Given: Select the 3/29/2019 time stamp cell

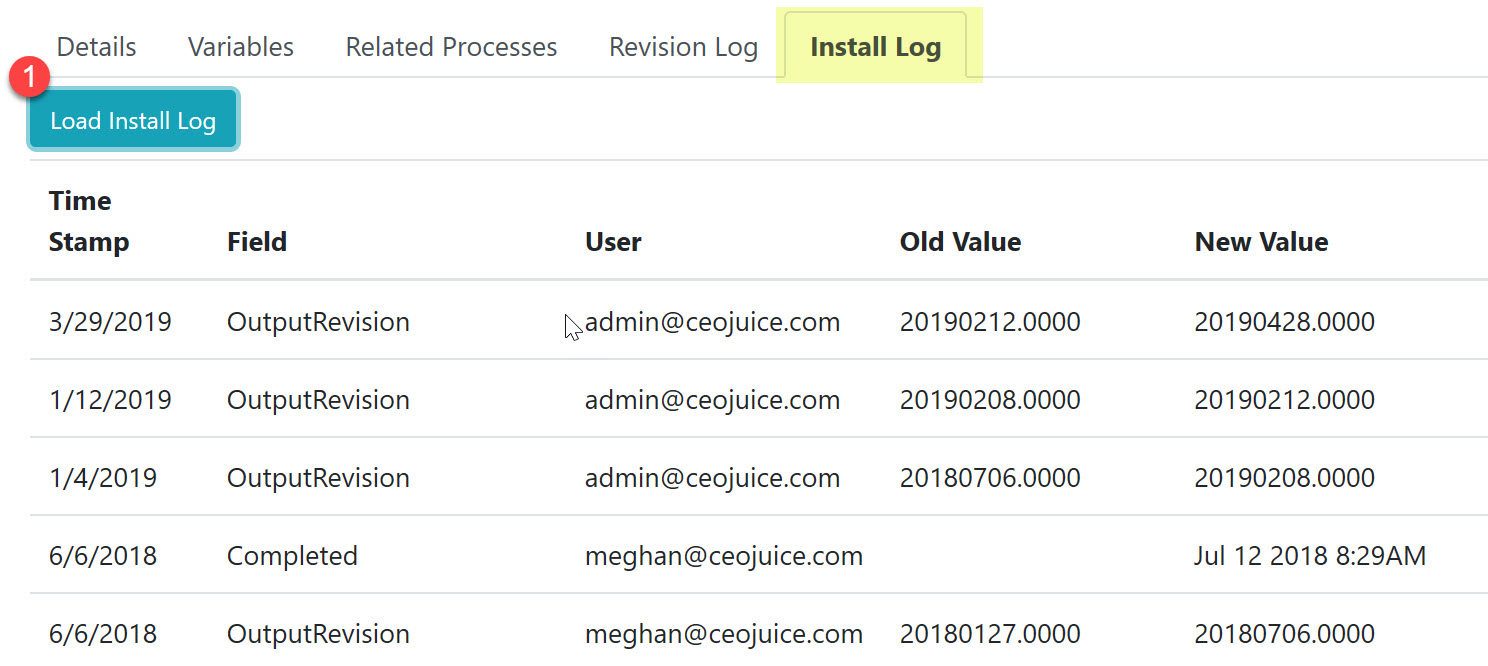Looking at the screenshot, I should [x=110, y=322].
